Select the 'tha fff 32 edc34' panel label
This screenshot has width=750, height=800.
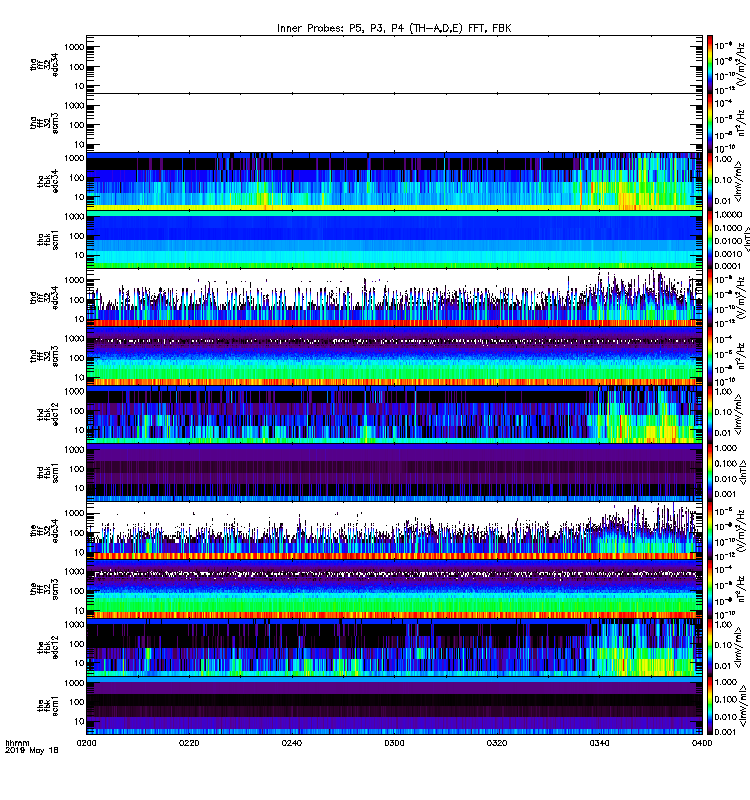pos(44,64)
